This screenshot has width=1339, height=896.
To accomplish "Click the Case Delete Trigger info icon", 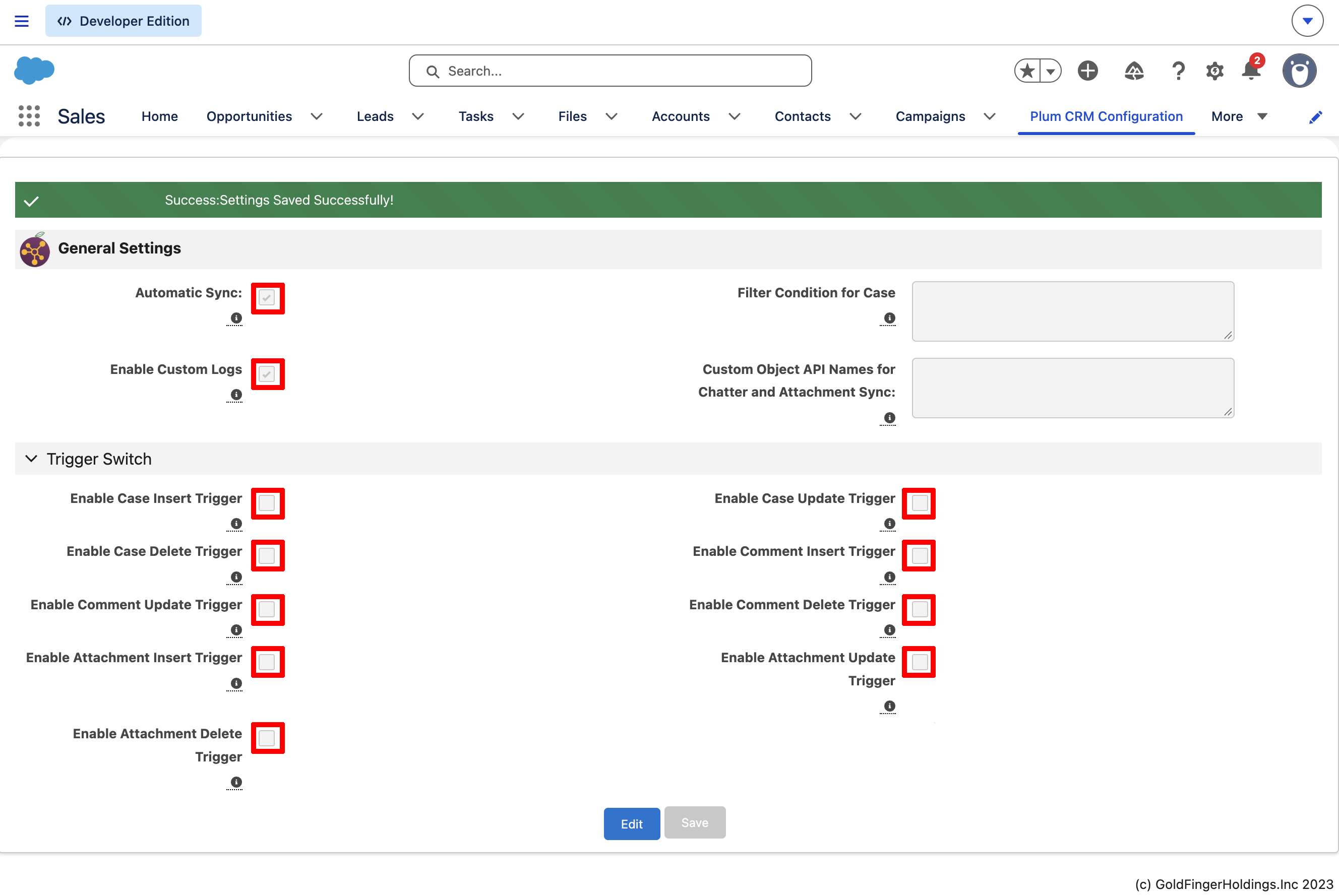I will point(236,577).
